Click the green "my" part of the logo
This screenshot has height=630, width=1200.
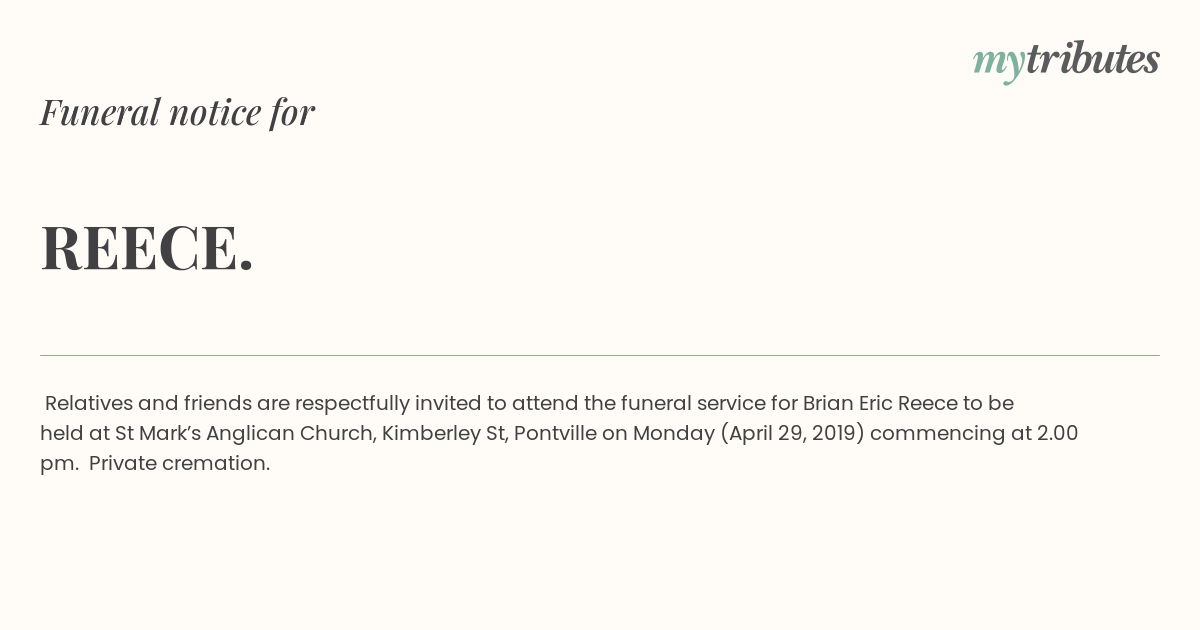coord(998,62)
